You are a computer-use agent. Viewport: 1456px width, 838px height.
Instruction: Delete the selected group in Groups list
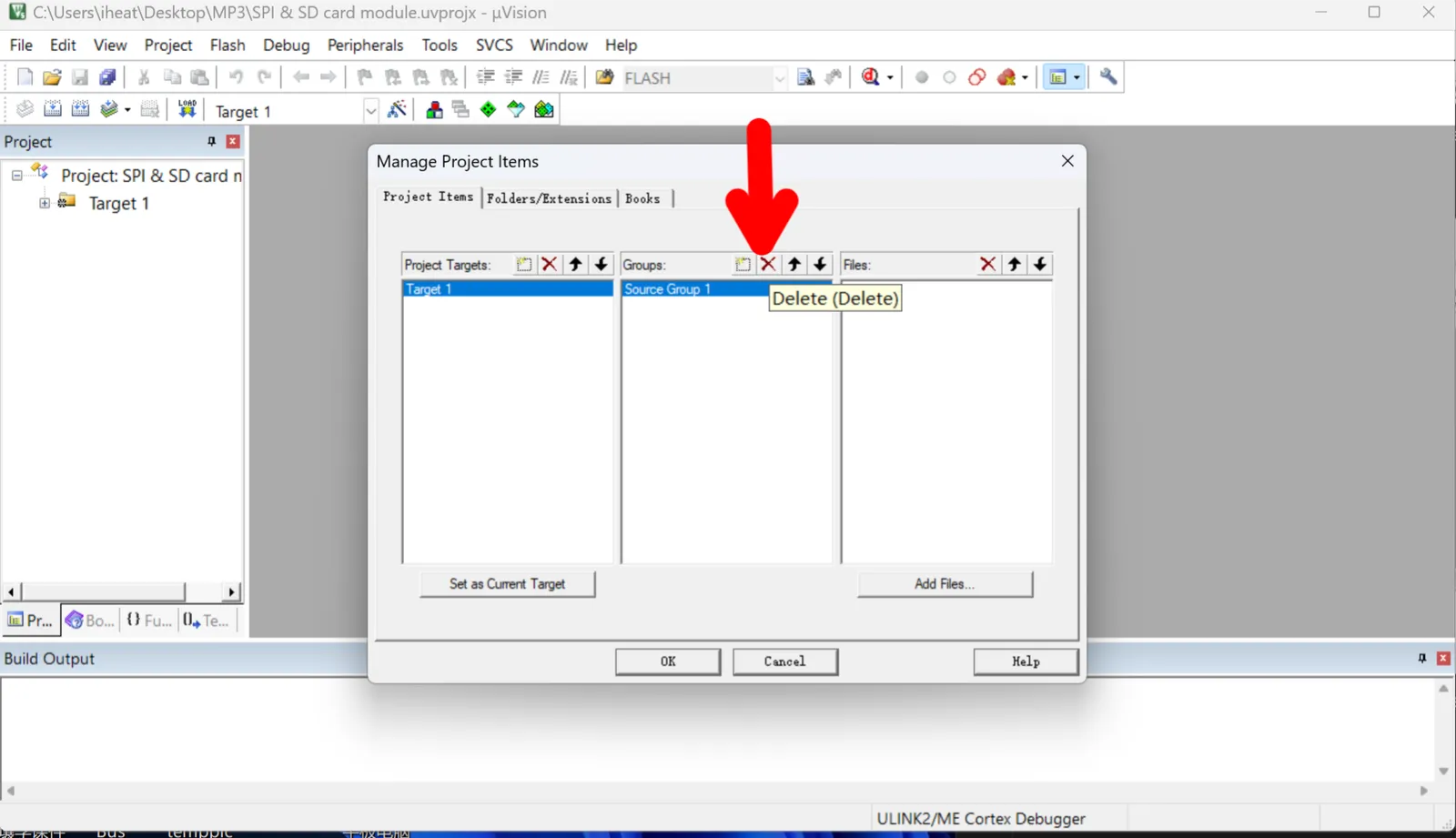point(768,264)
